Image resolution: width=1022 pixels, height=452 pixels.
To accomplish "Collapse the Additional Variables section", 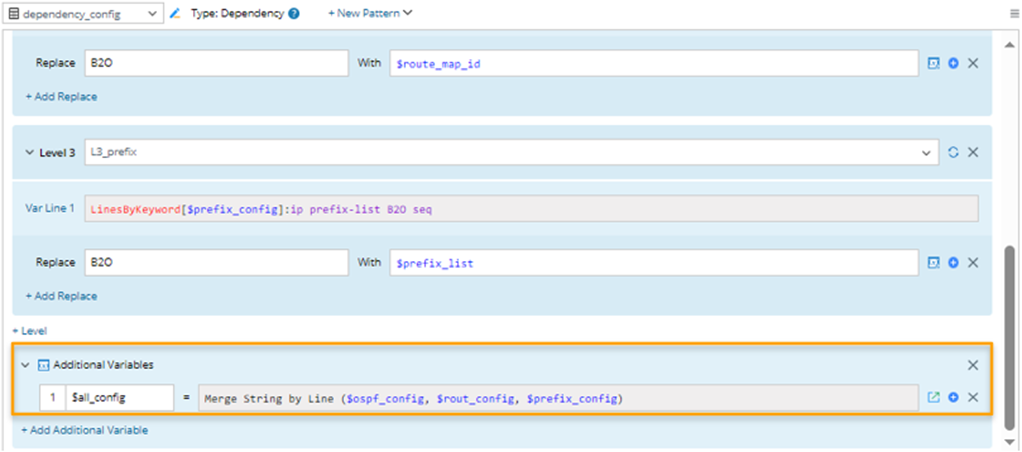I will 25,365.
